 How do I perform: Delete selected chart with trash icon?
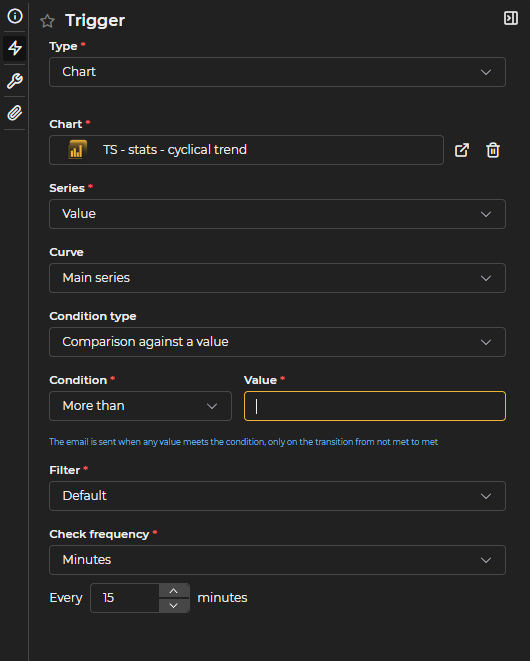(493, 150)
